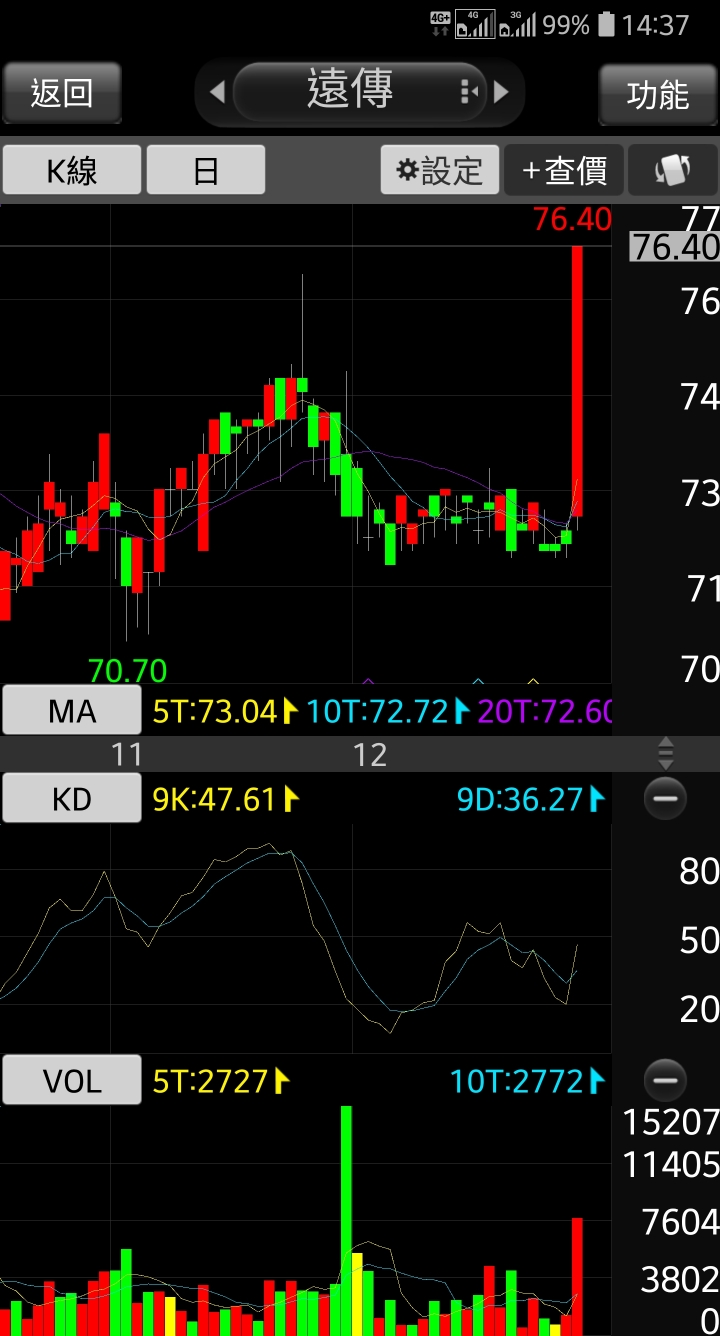
Task: Open the 功能 menu button
Action: [658, 94]
